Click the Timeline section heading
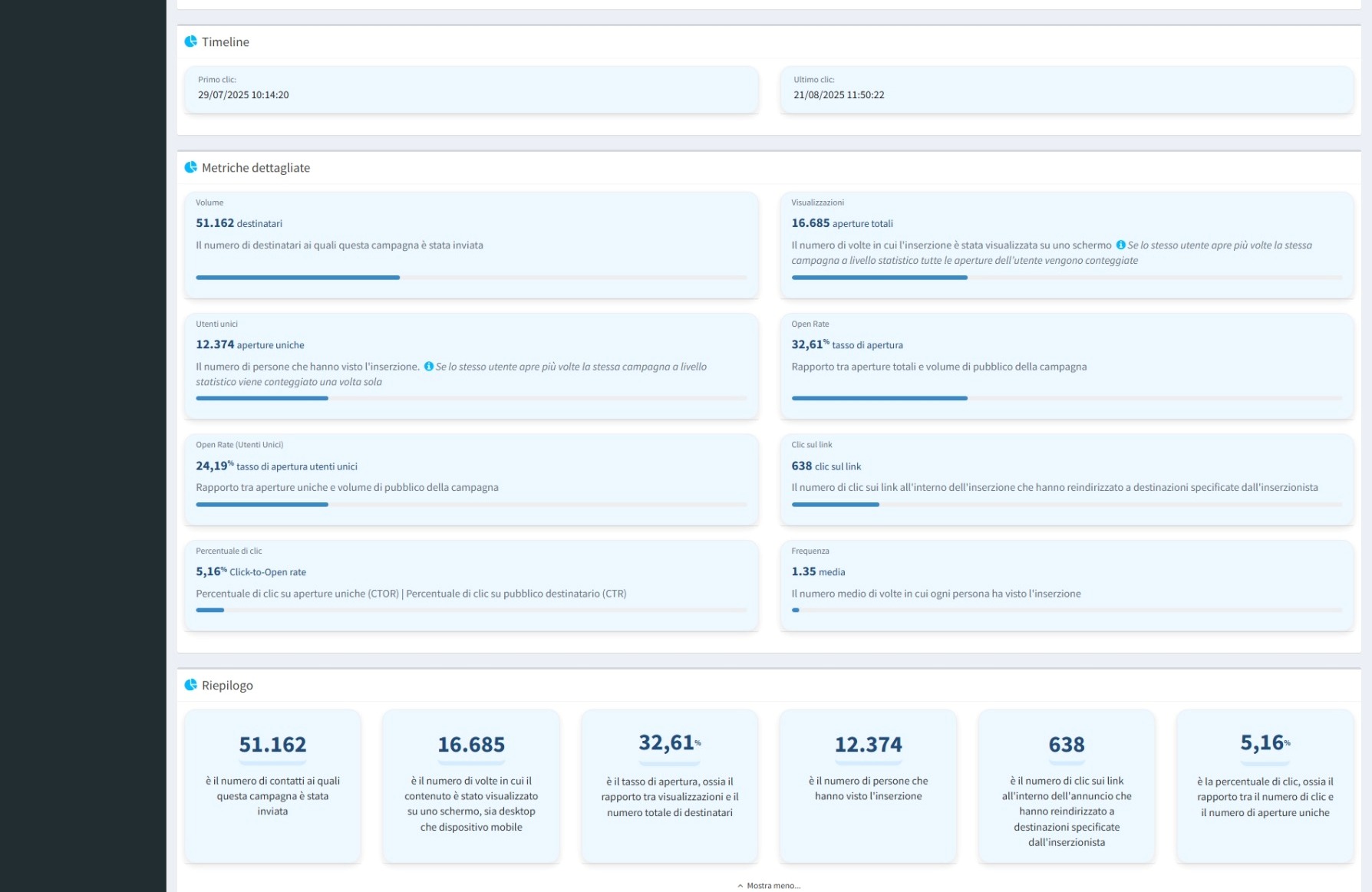The height and width of the screenshot is (892, 1372). pos(225,42)
